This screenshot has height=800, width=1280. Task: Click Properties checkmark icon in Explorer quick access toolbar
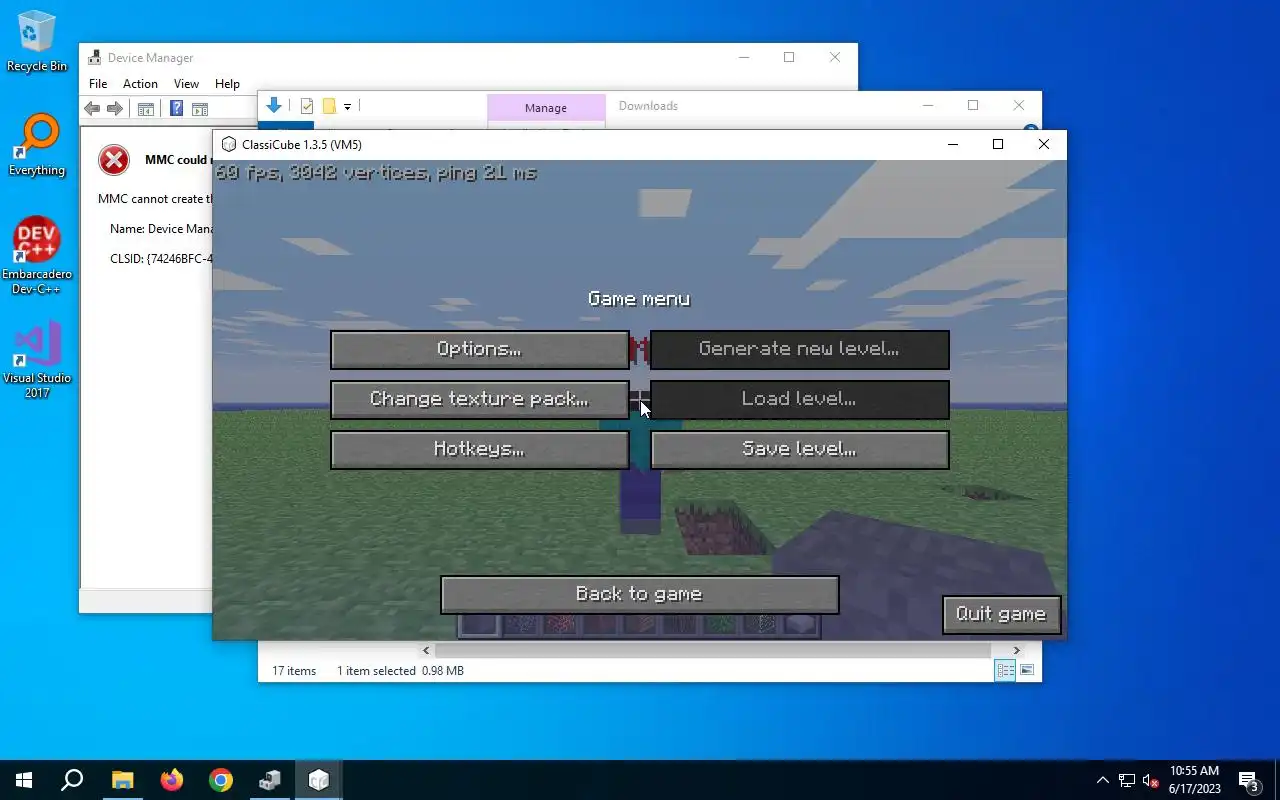click(307, 106)
